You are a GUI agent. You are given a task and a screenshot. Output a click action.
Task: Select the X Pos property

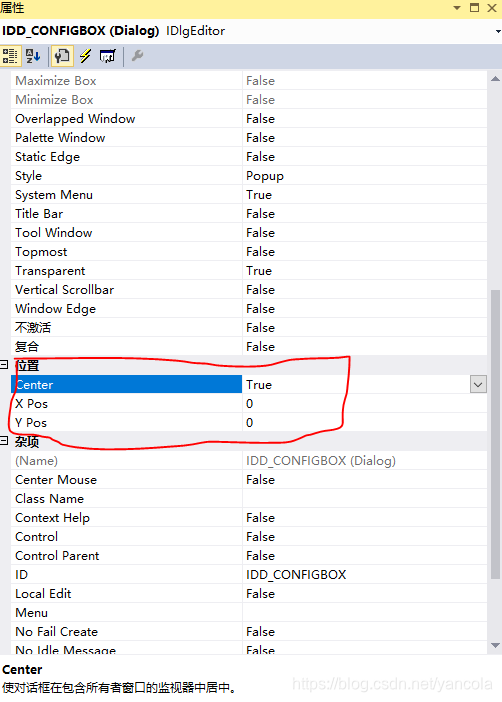(x=126, y=404)
